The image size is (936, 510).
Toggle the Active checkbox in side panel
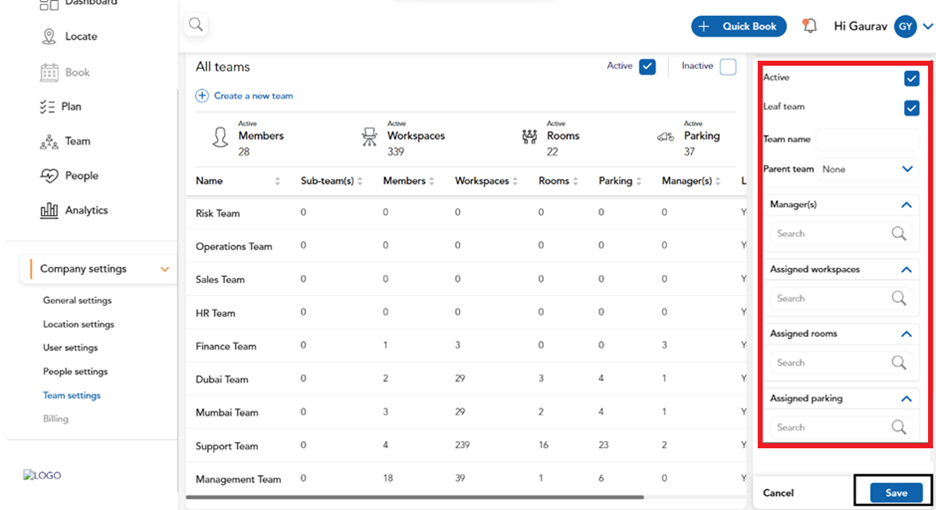coord(911,78)
